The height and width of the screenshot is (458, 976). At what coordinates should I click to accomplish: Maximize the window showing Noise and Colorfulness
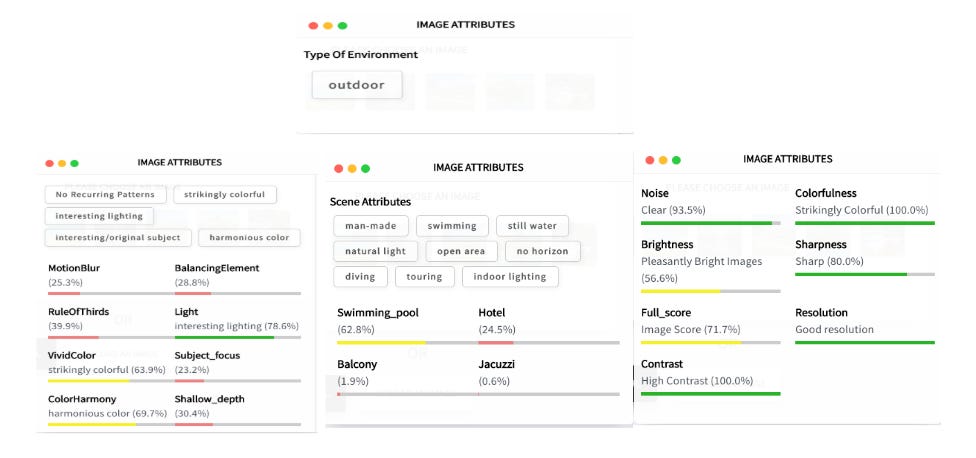(676, 160)
